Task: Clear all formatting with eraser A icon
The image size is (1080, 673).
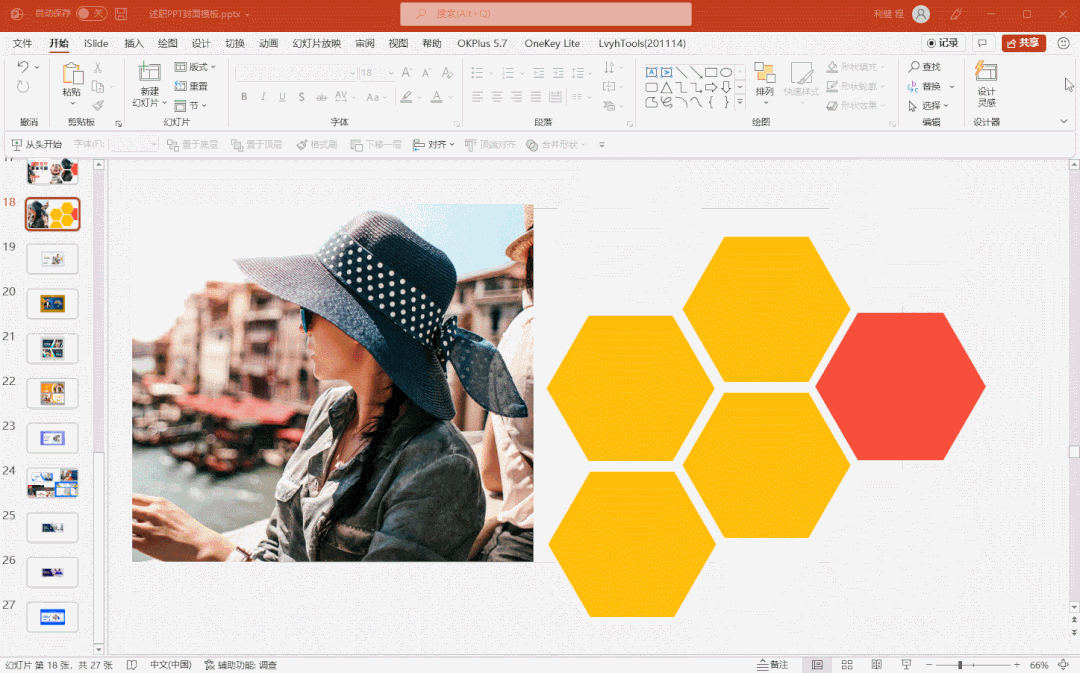Action: [447, 72]
